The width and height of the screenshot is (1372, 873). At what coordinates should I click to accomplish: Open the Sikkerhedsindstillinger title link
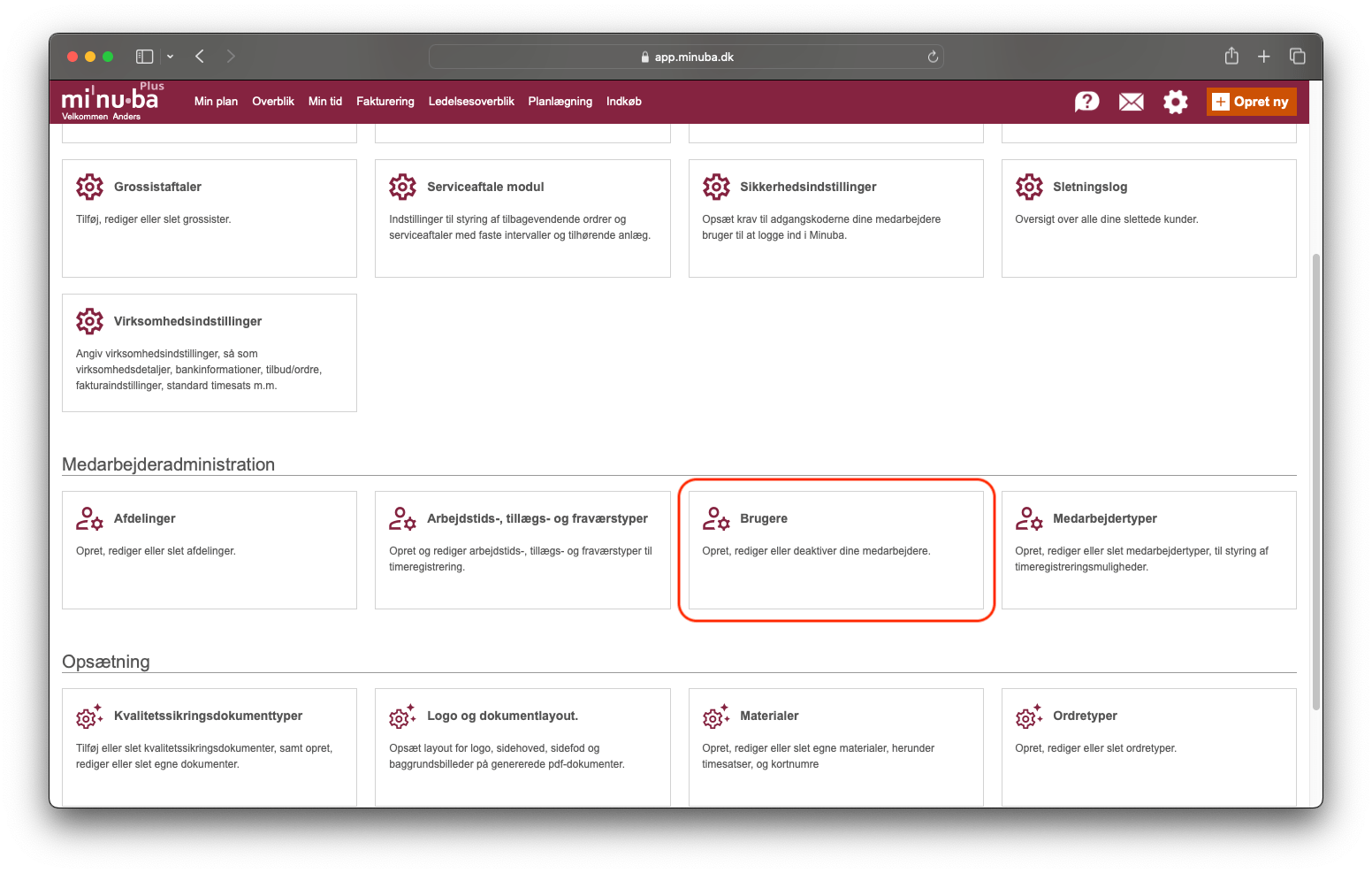[x=808, y=187]
